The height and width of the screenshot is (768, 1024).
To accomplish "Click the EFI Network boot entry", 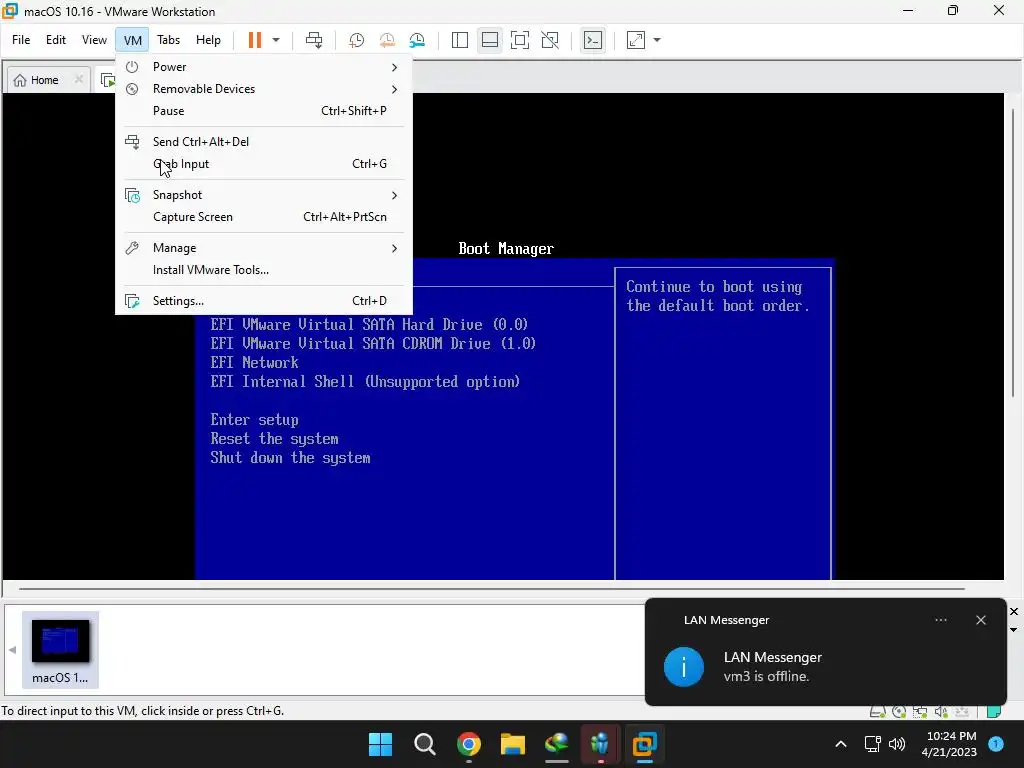I will click(x=254, y=362).
